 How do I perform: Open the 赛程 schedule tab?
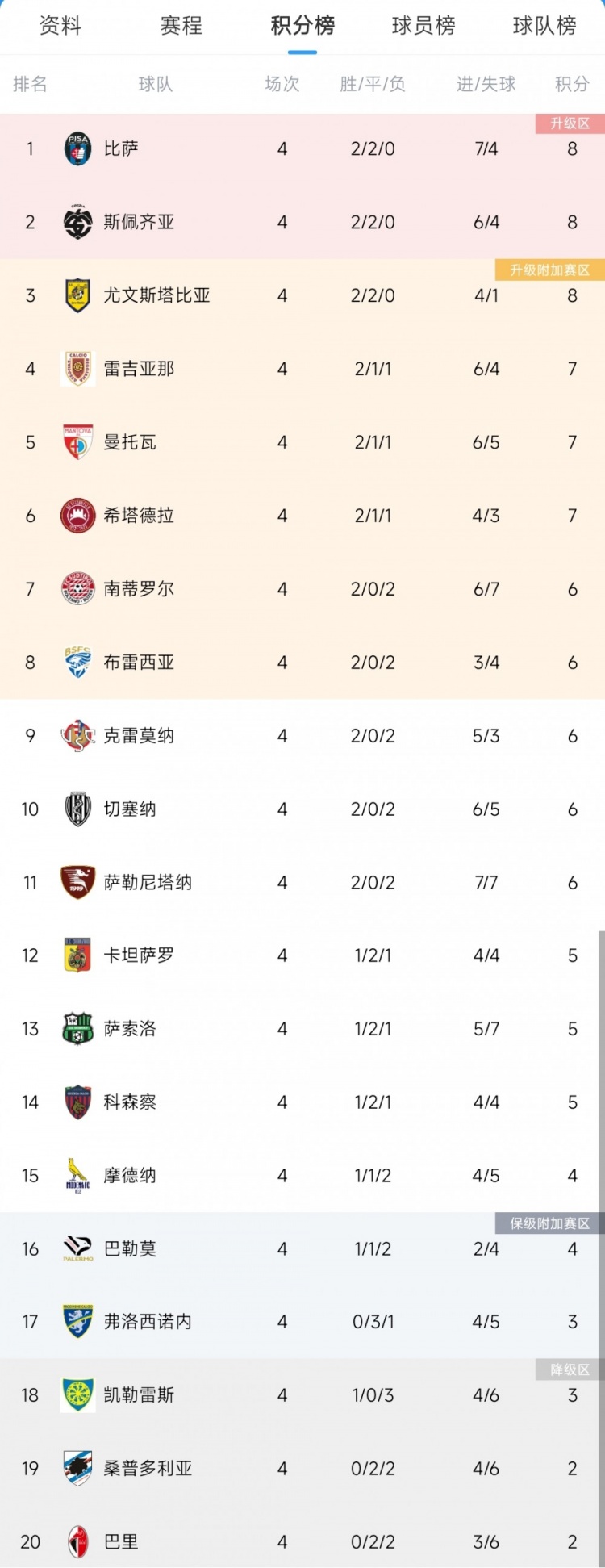pyautogui.click(x=181, y=26)
